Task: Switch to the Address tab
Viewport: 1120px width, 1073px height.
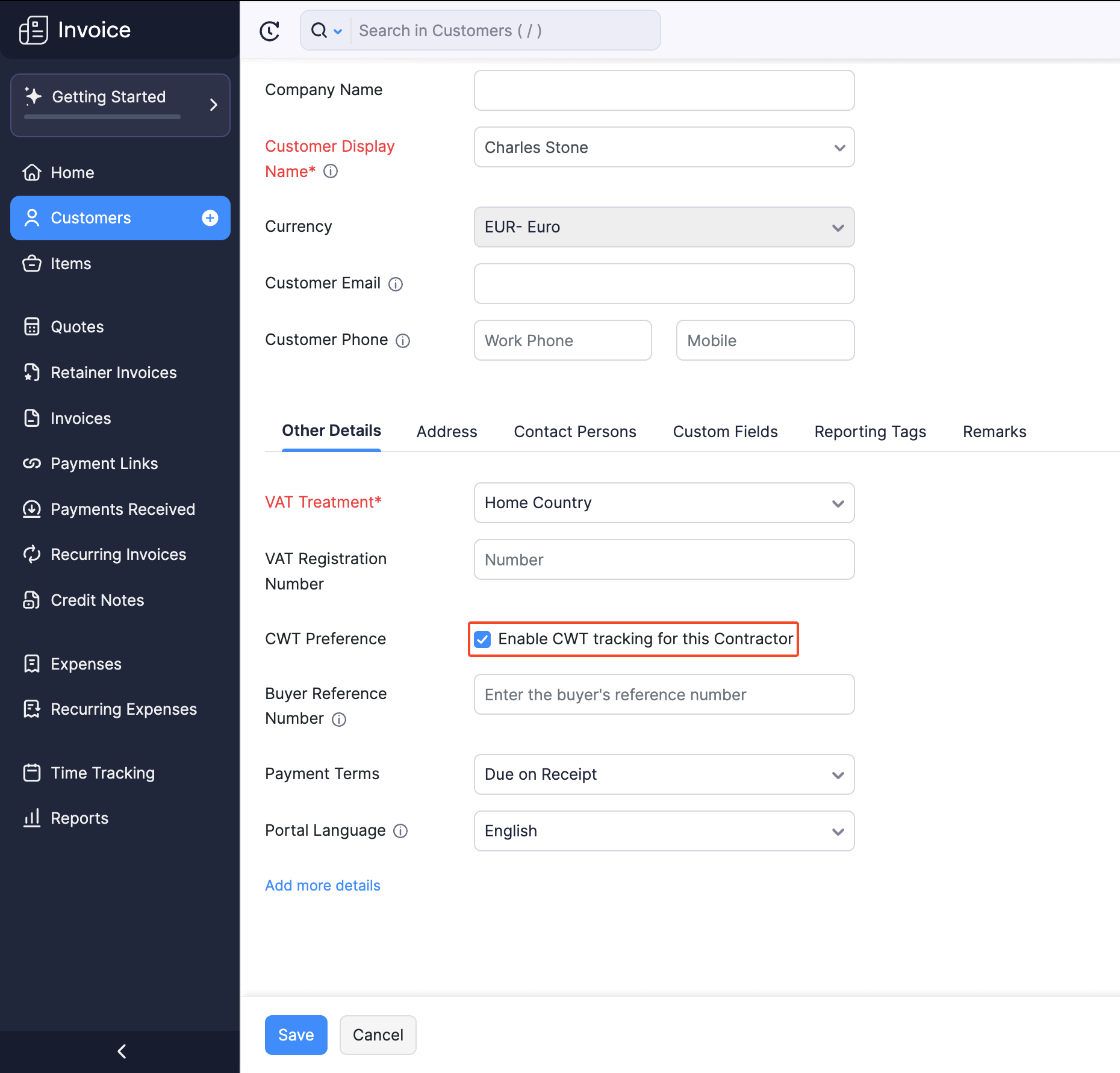Action: pyautogui.click(x=447, y=431)
